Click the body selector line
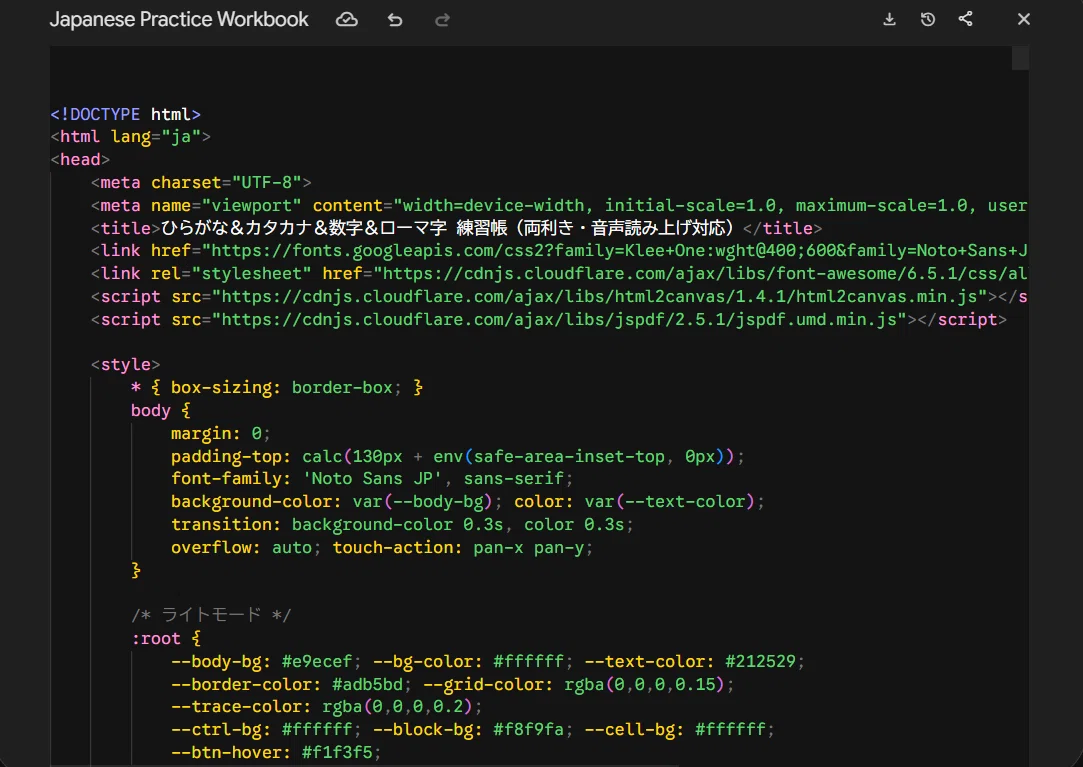The height and width of the screenshot is (767, 1083). (161, 410)
